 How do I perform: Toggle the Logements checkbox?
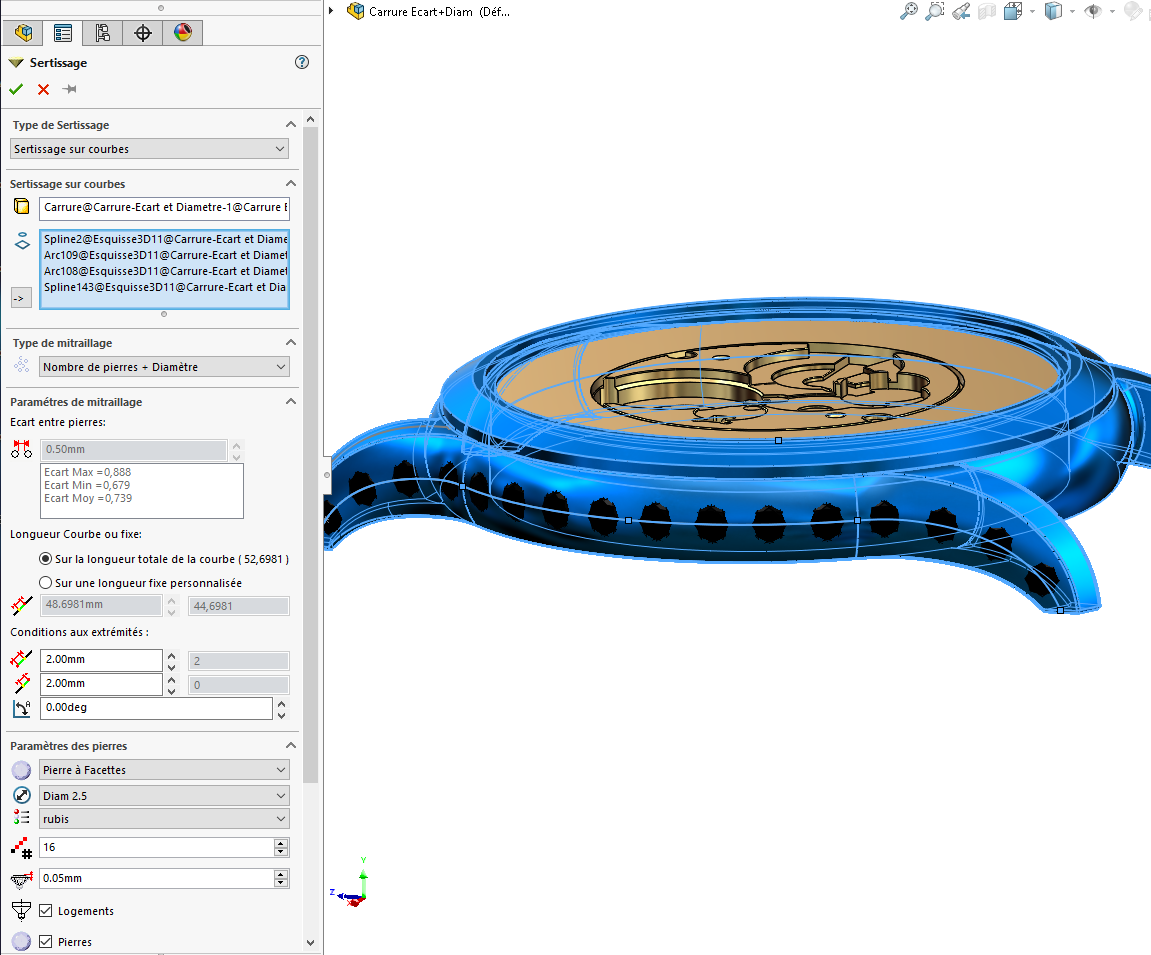pos(45,911)
